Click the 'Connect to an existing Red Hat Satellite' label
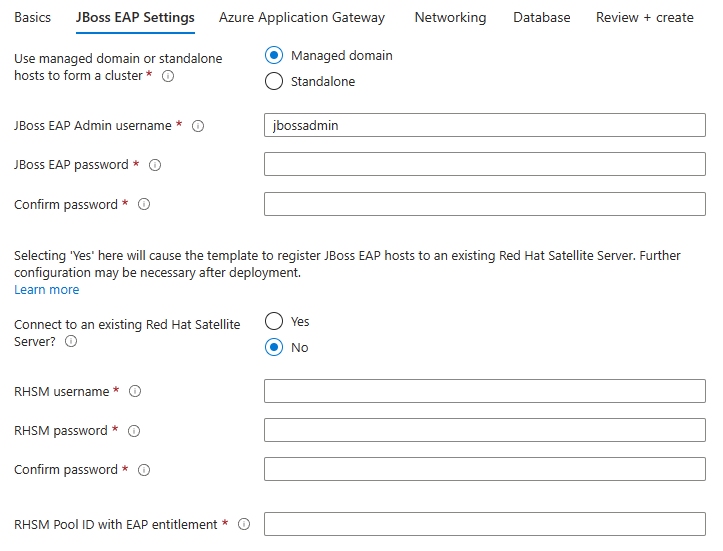Screen dimensions: 723x551 pyautogui.click(x=127, y=325)
